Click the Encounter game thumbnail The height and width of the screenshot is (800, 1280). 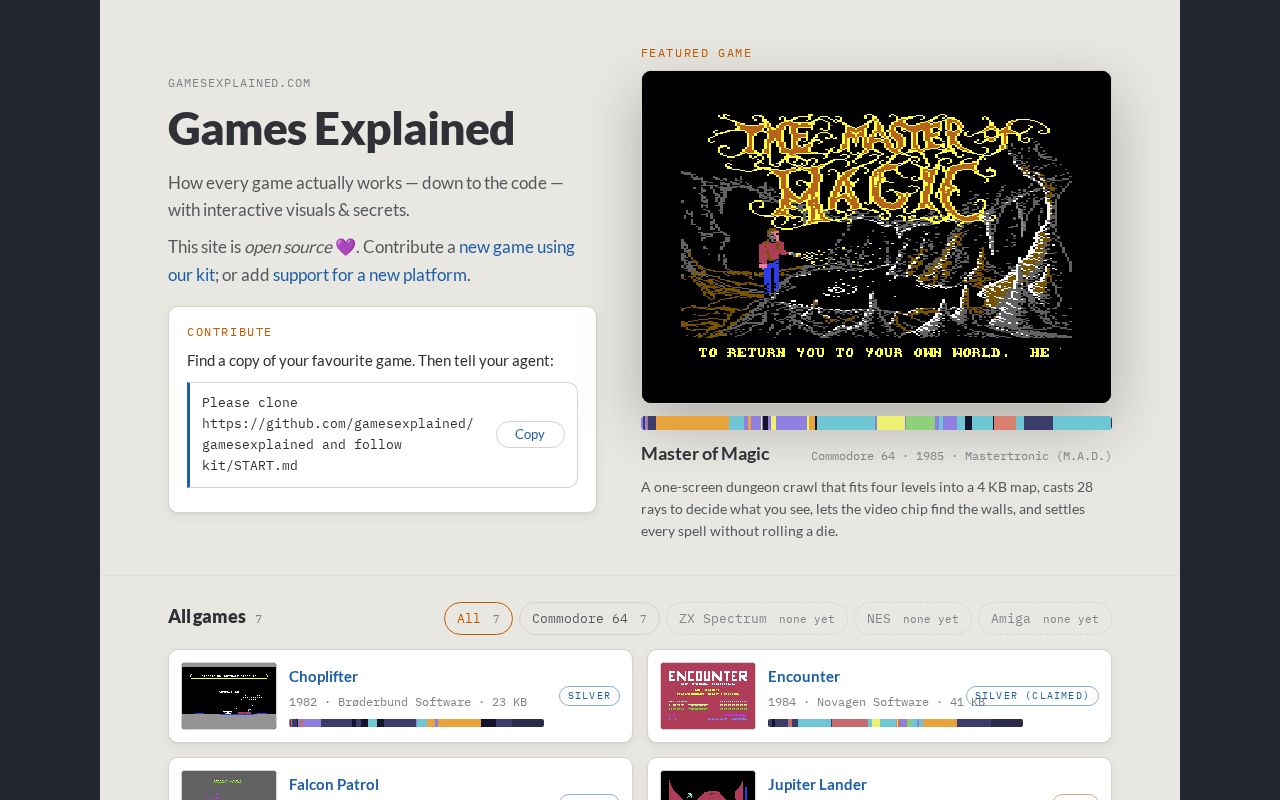tap(708, 696)
